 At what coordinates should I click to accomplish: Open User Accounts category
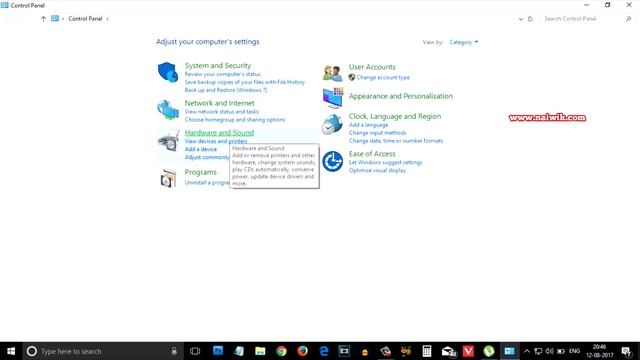pos(372,67)
